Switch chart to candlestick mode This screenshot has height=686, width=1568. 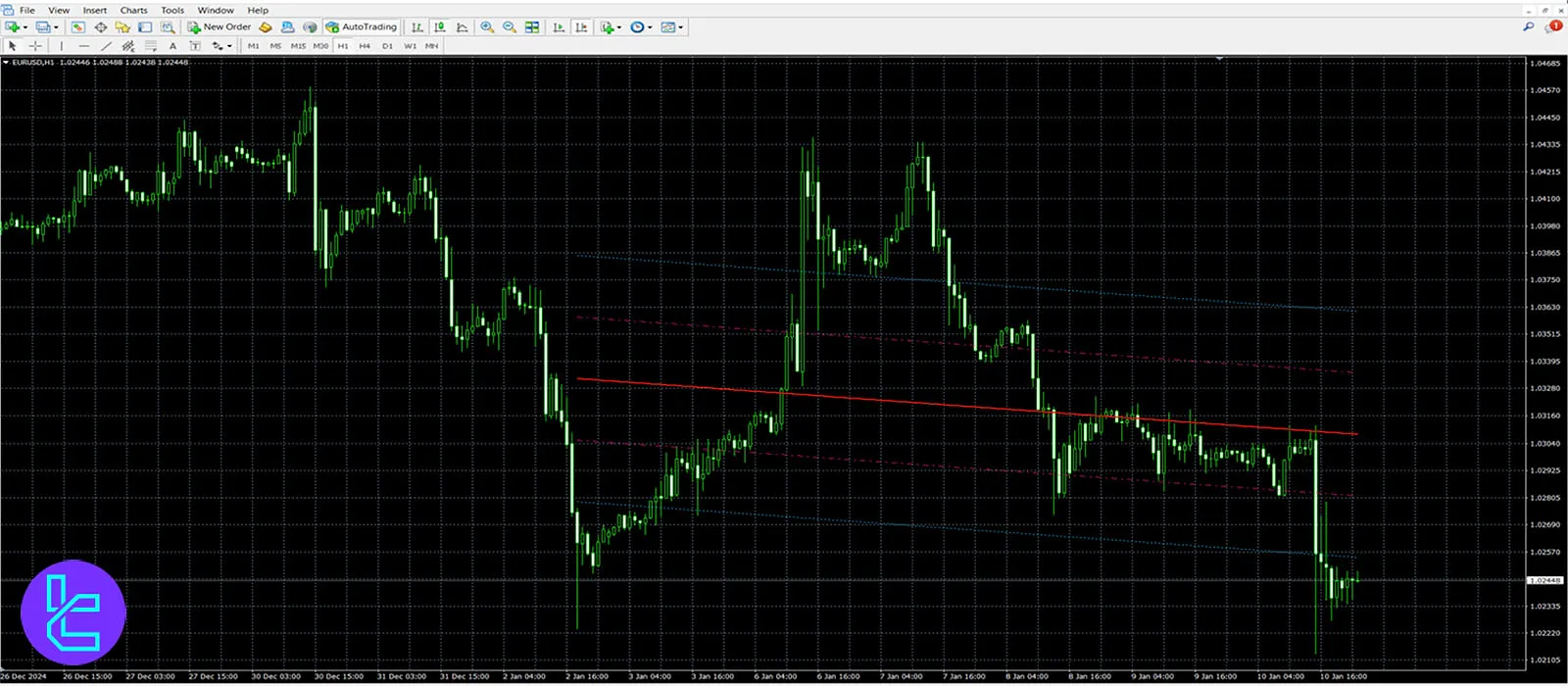[x=440, y=27]
